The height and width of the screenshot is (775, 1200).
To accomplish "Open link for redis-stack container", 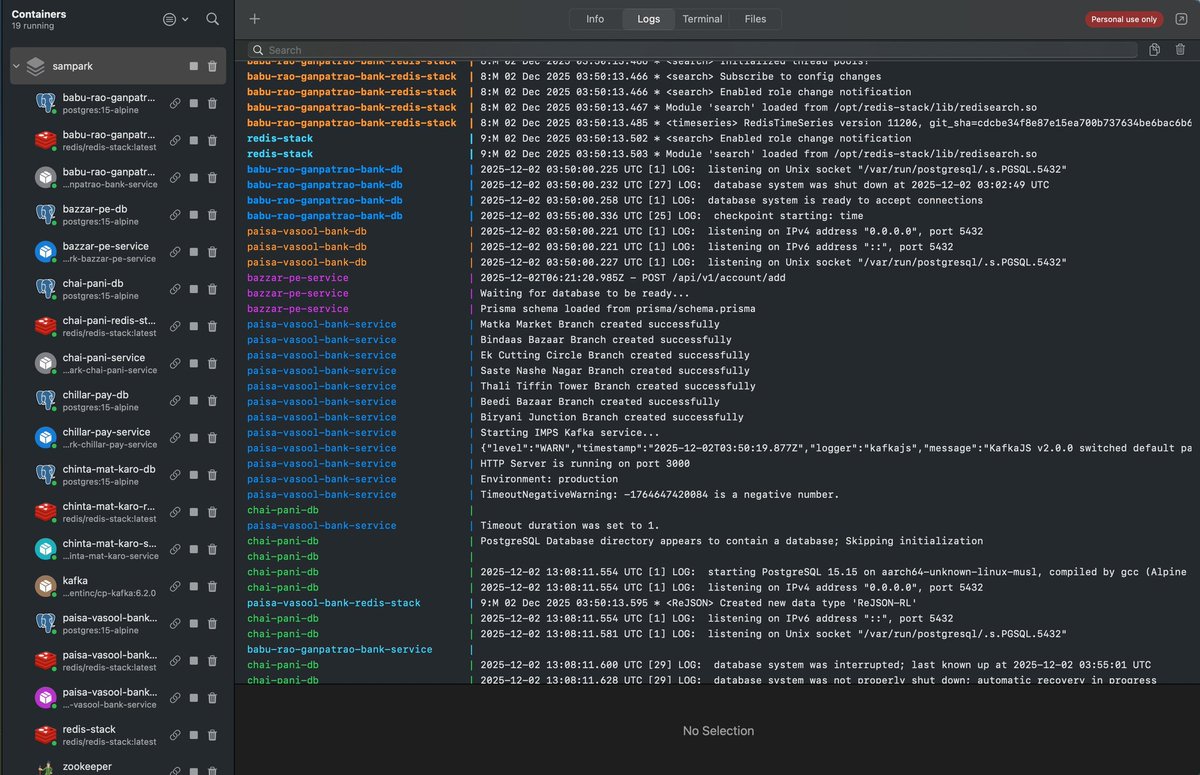I will [175, 735].
